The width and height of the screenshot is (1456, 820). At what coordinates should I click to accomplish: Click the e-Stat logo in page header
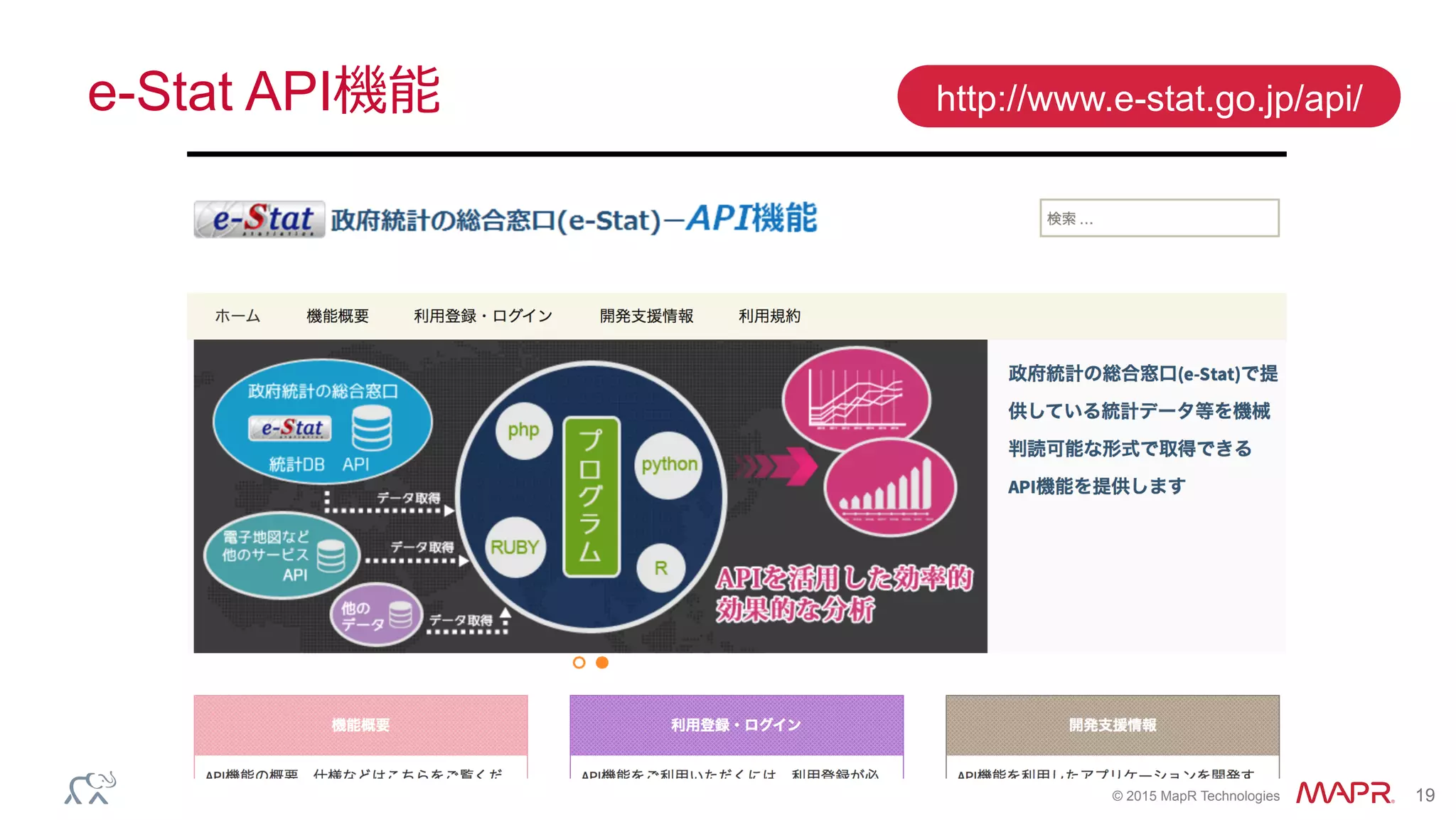(259, 219)
